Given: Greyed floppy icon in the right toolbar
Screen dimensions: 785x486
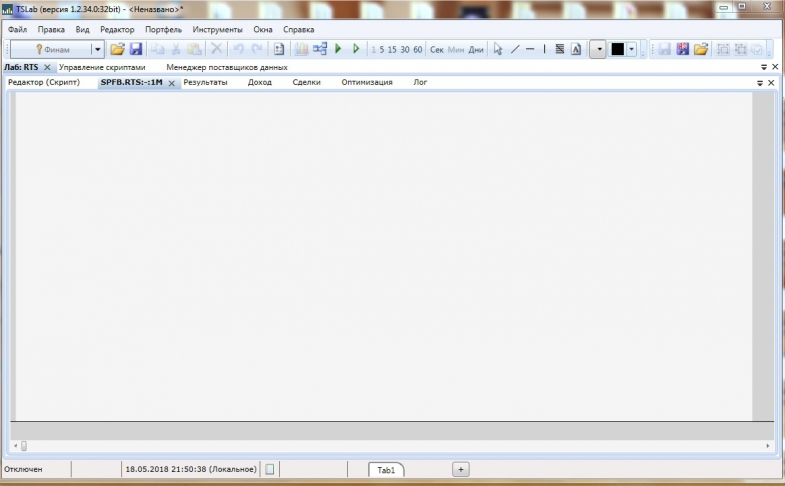Looking at the screenshot, I should click(664, 49).
